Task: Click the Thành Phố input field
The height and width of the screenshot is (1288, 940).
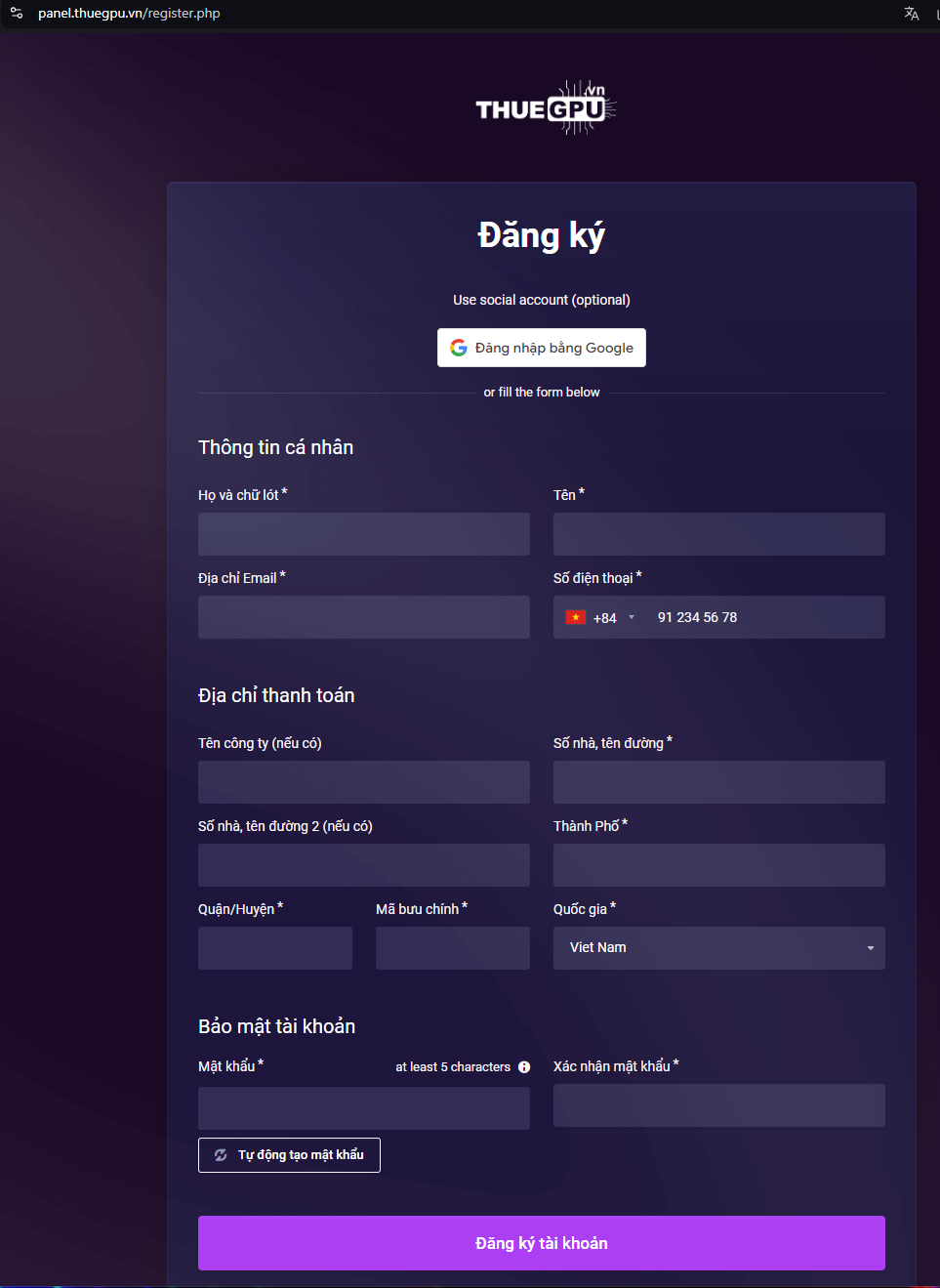Action: [x=718, y=865]
